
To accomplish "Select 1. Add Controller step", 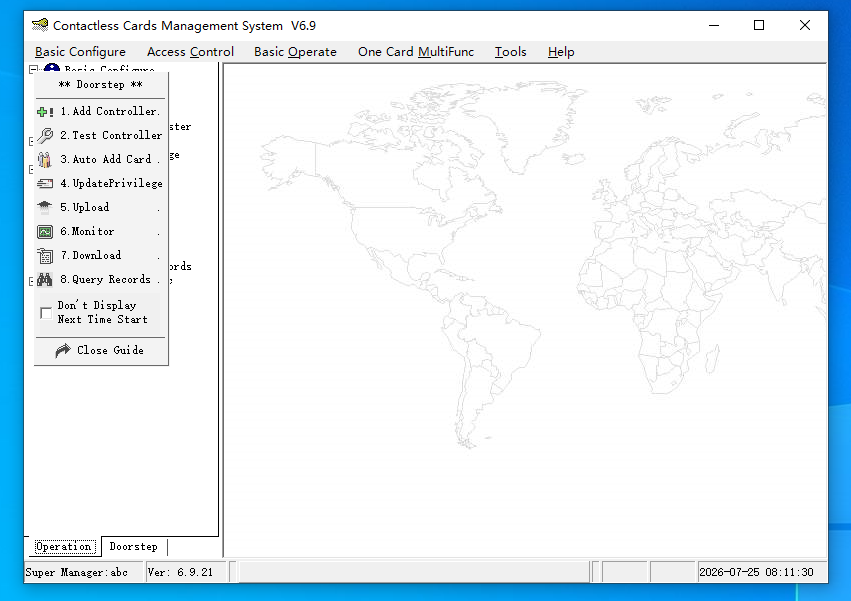I will [101, 112].
